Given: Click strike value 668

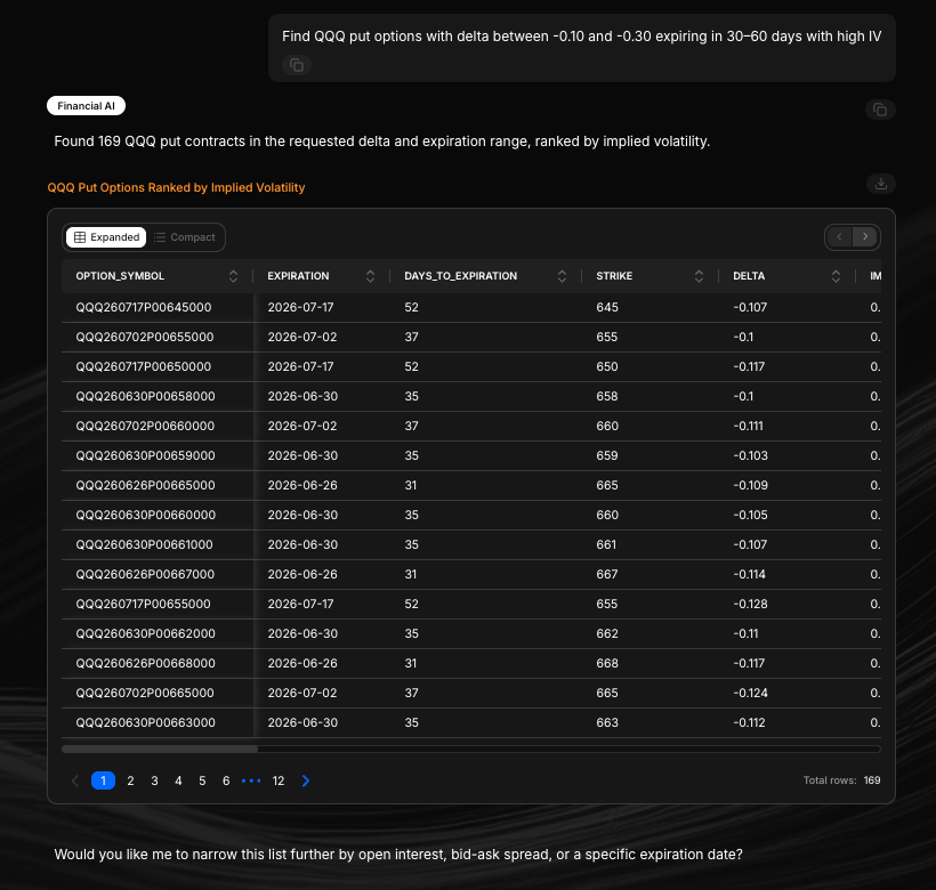Looking at the screenshot, I should (x=607, y=663).
